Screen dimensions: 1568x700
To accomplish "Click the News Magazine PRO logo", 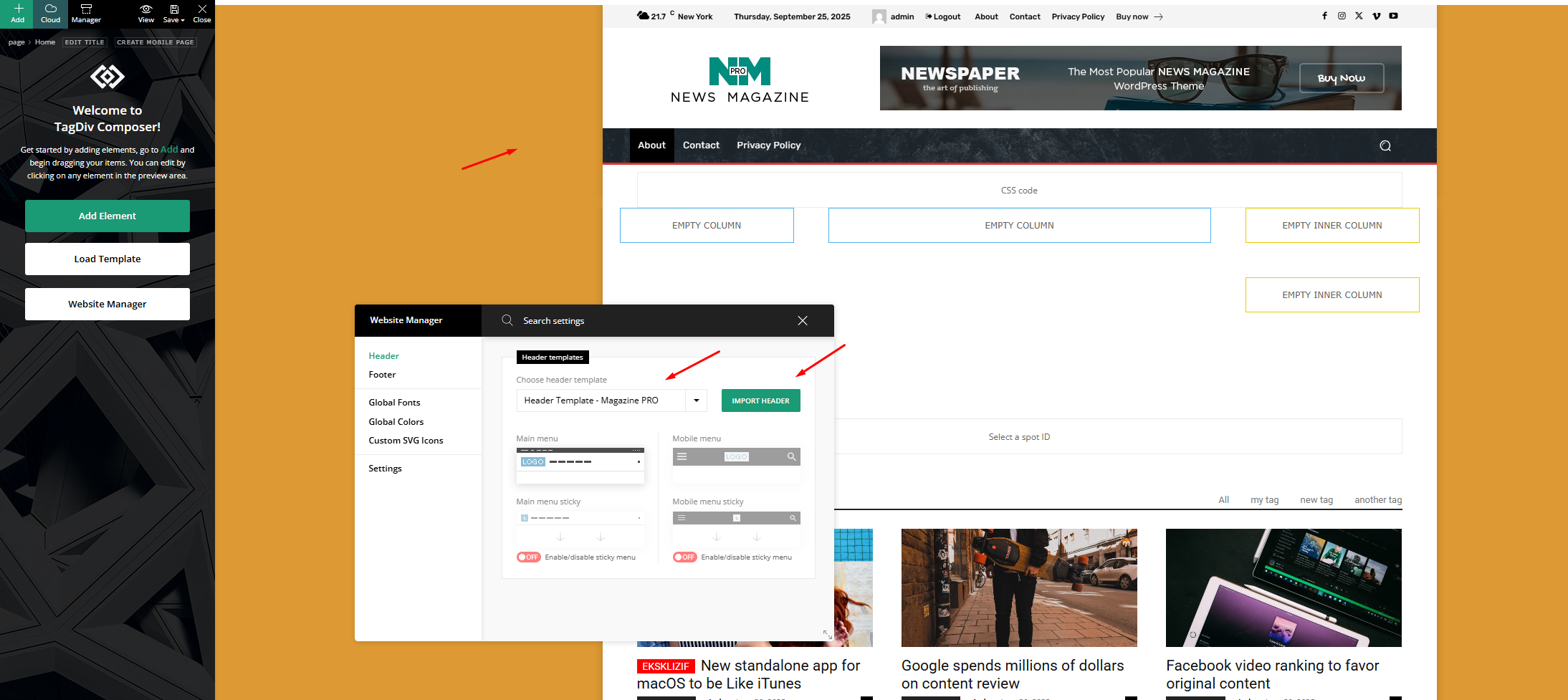I will [740, 80].
